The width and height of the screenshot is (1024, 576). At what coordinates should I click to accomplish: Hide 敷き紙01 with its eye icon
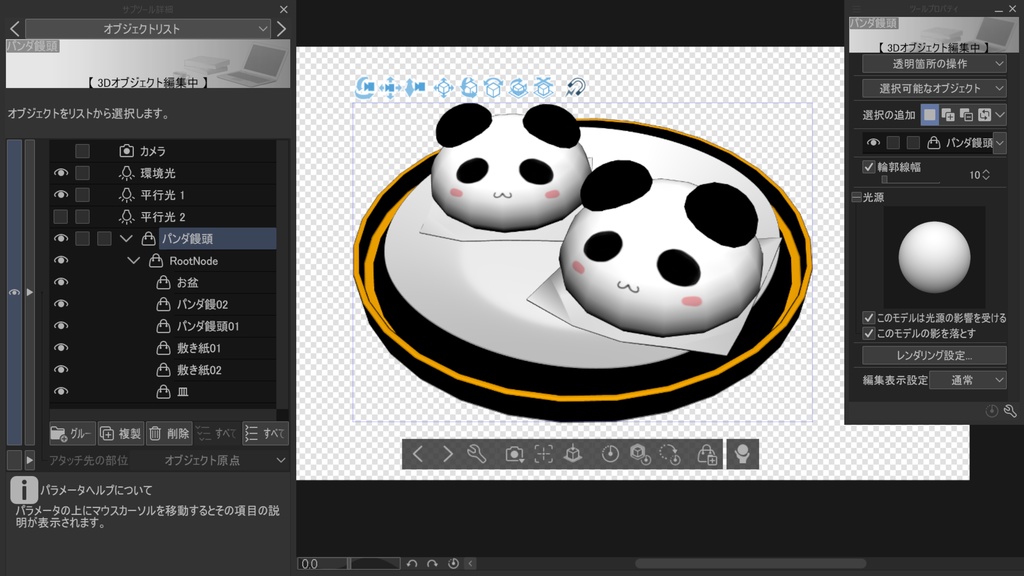61,347
